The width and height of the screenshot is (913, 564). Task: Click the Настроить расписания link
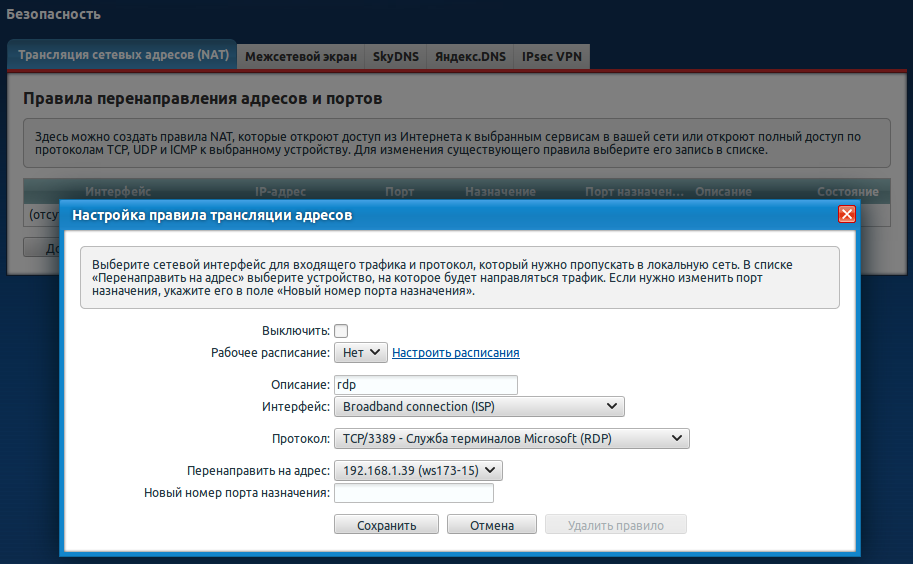[455, 353]
